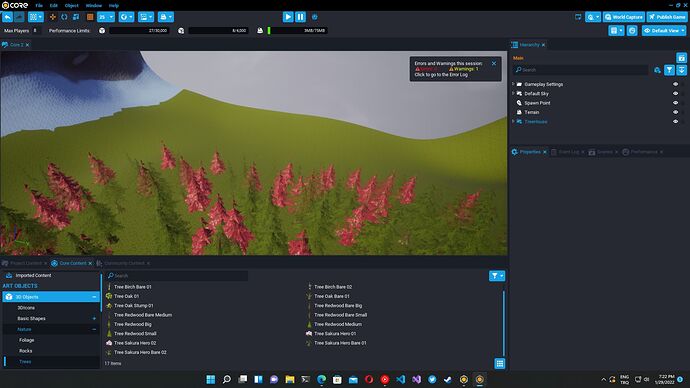The height and width of the screenshot is (388, 690).
Task: Click the networked object count bar
Action: (218, 30)
